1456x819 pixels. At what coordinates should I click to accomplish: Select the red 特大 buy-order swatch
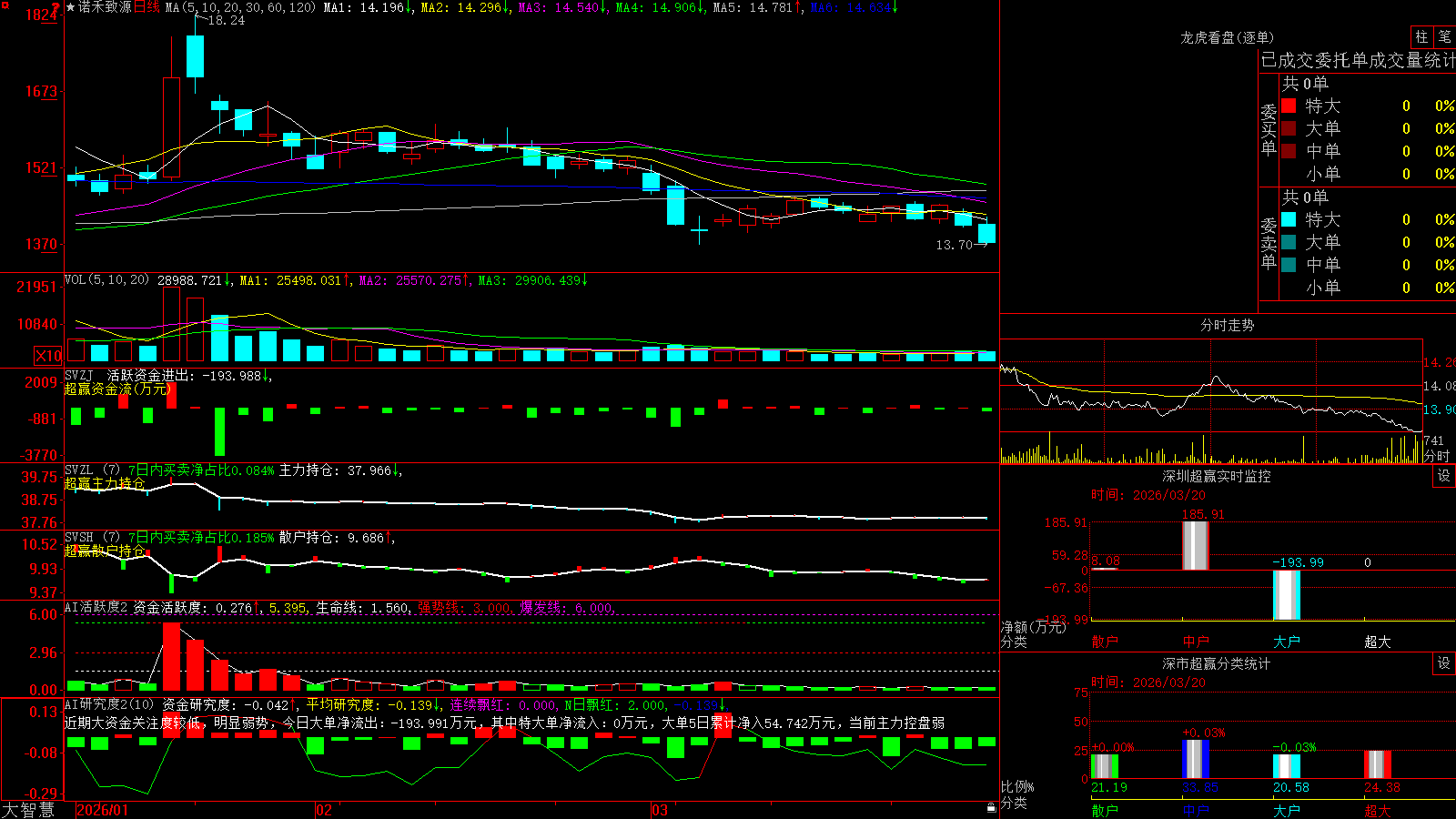(1289, 106)
